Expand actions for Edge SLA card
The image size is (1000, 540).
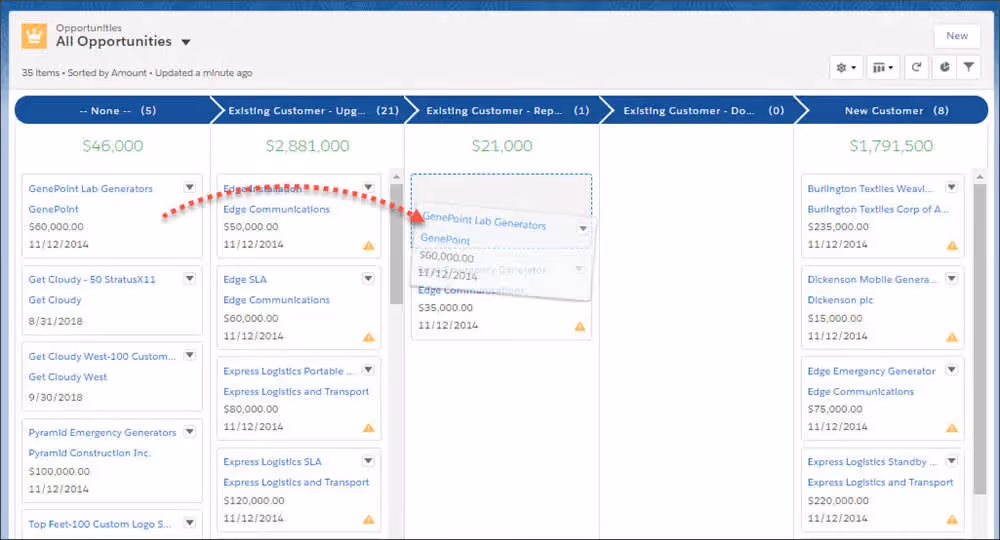(x=368, y=279)
